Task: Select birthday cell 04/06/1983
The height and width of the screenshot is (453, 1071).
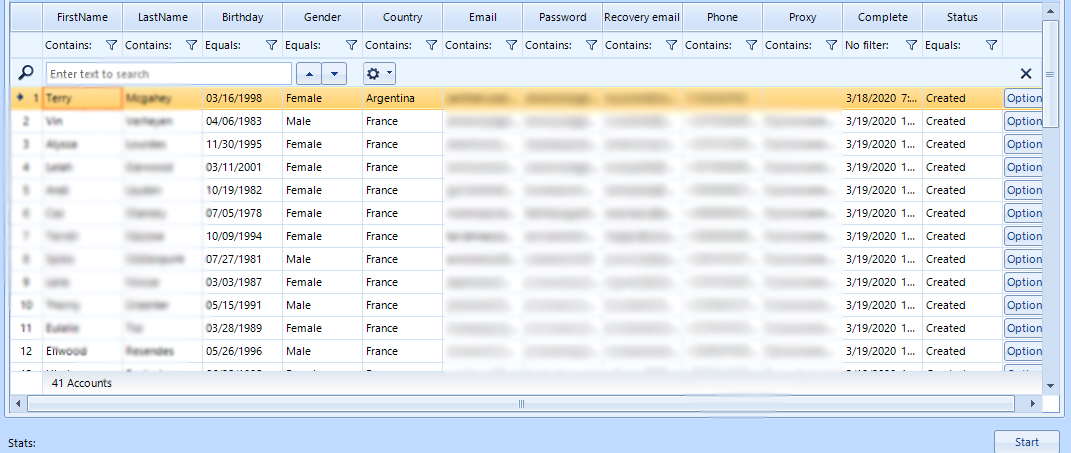Action: (242, 121)
